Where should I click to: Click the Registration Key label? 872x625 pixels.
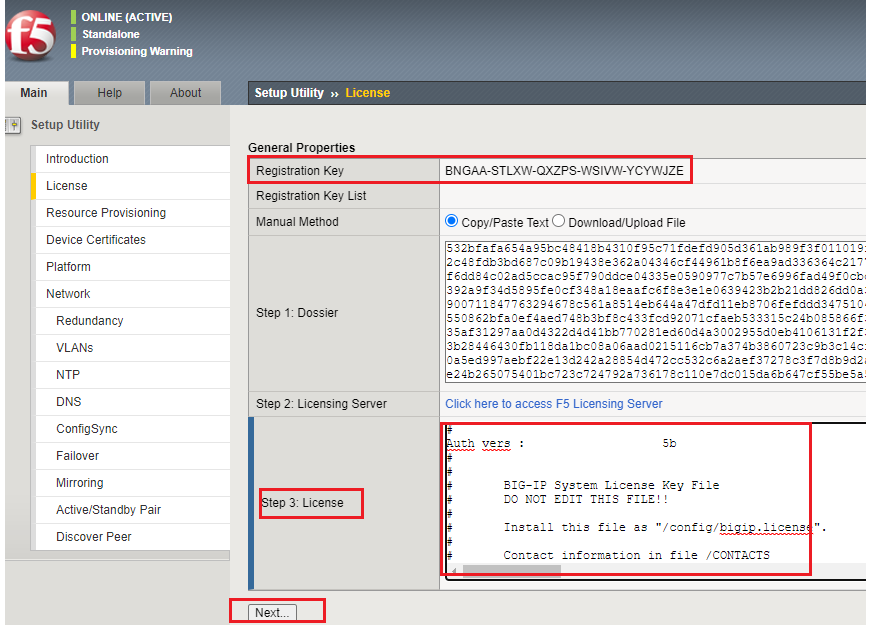pyautogui.click(x=300, y=171)
